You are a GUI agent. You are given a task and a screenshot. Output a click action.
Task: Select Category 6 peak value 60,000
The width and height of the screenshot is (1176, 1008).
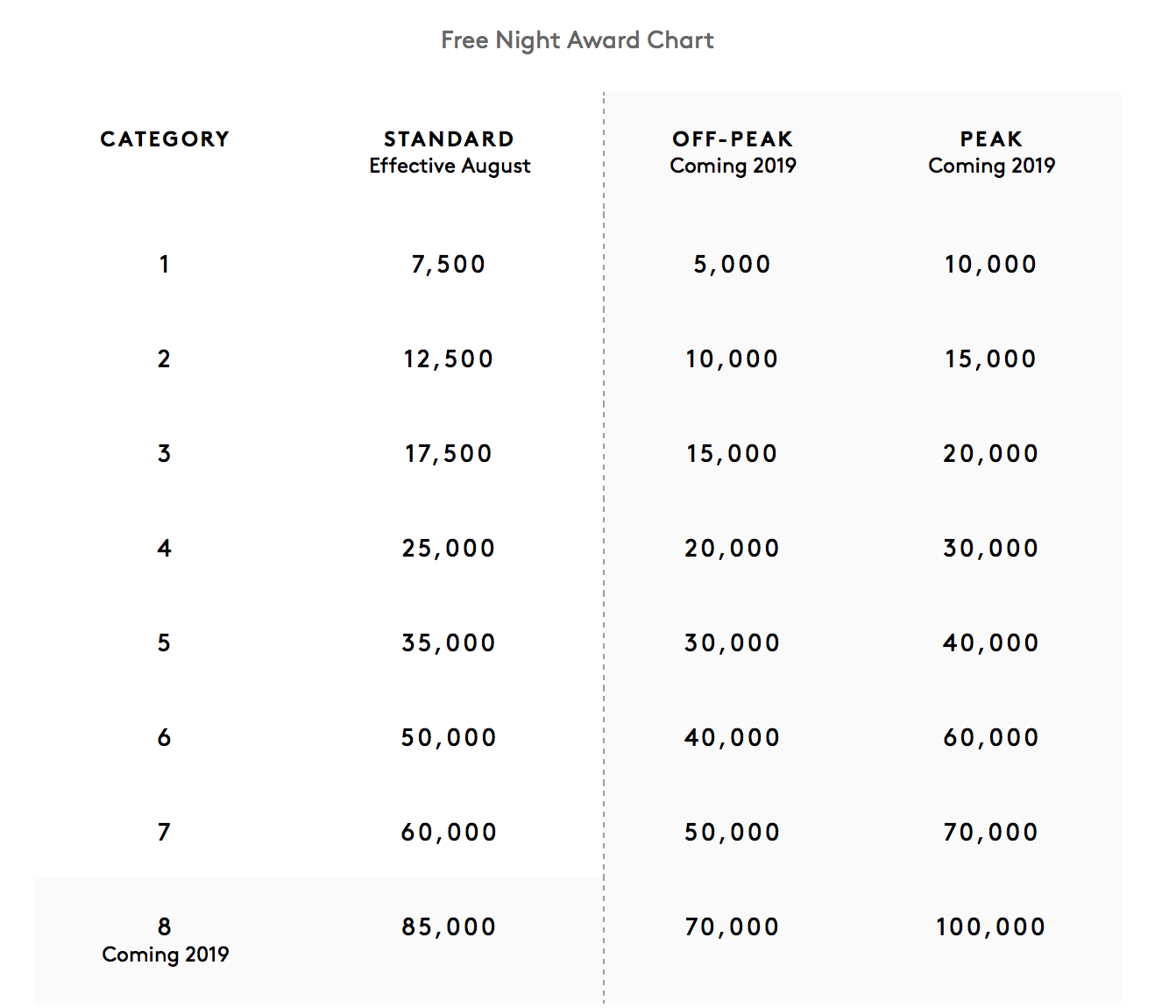[991, 738]
